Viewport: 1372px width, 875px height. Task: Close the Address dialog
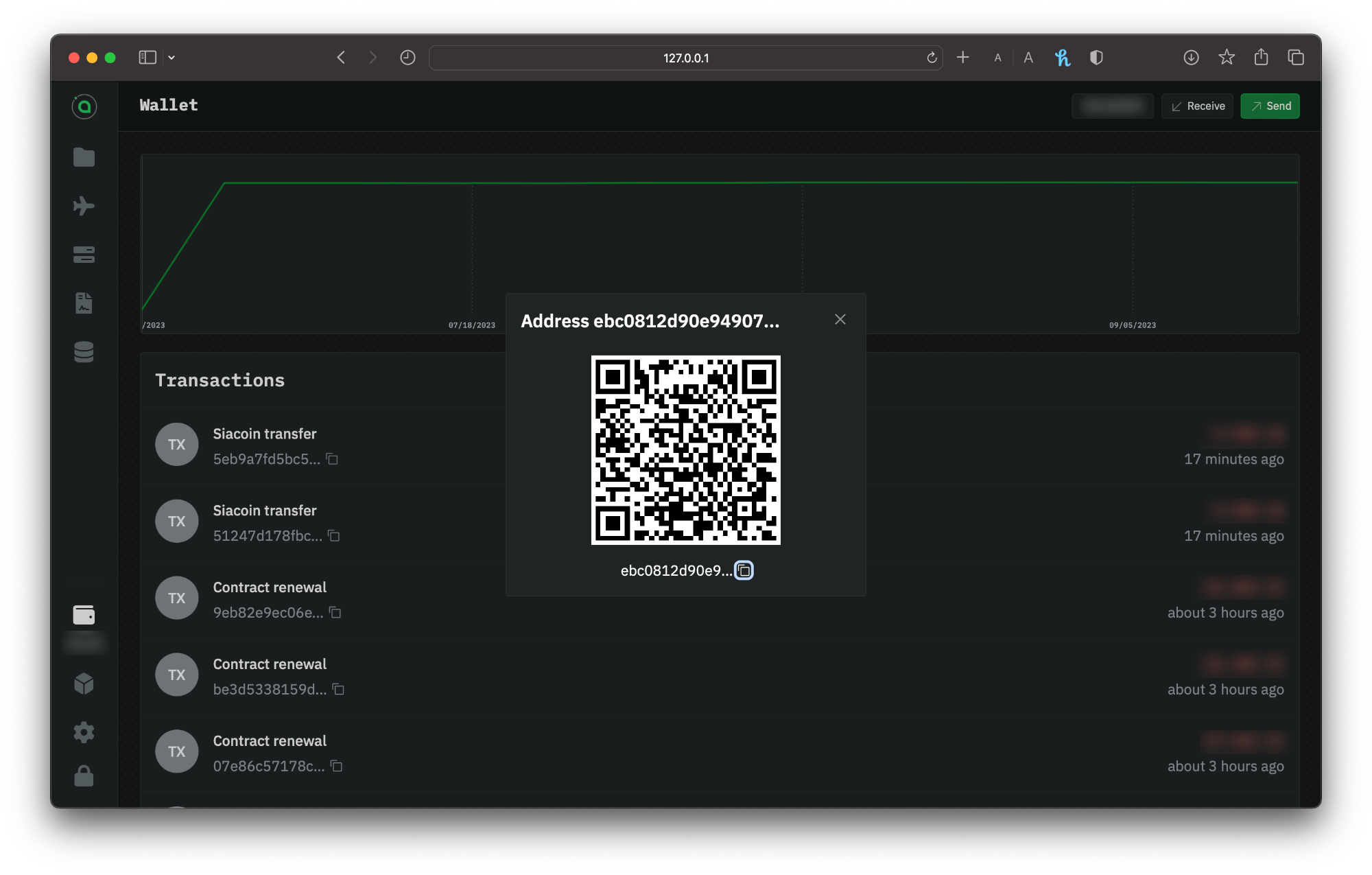click(x=840, y=320)
